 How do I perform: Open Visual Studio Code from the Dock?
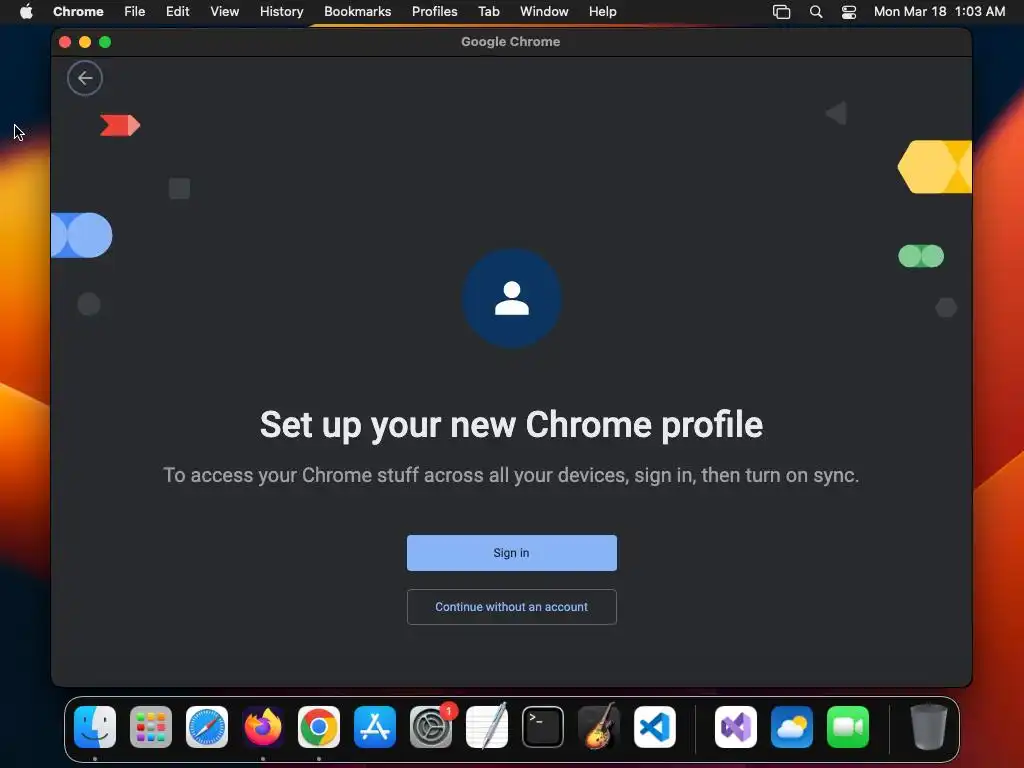click(x=655, y=727)
